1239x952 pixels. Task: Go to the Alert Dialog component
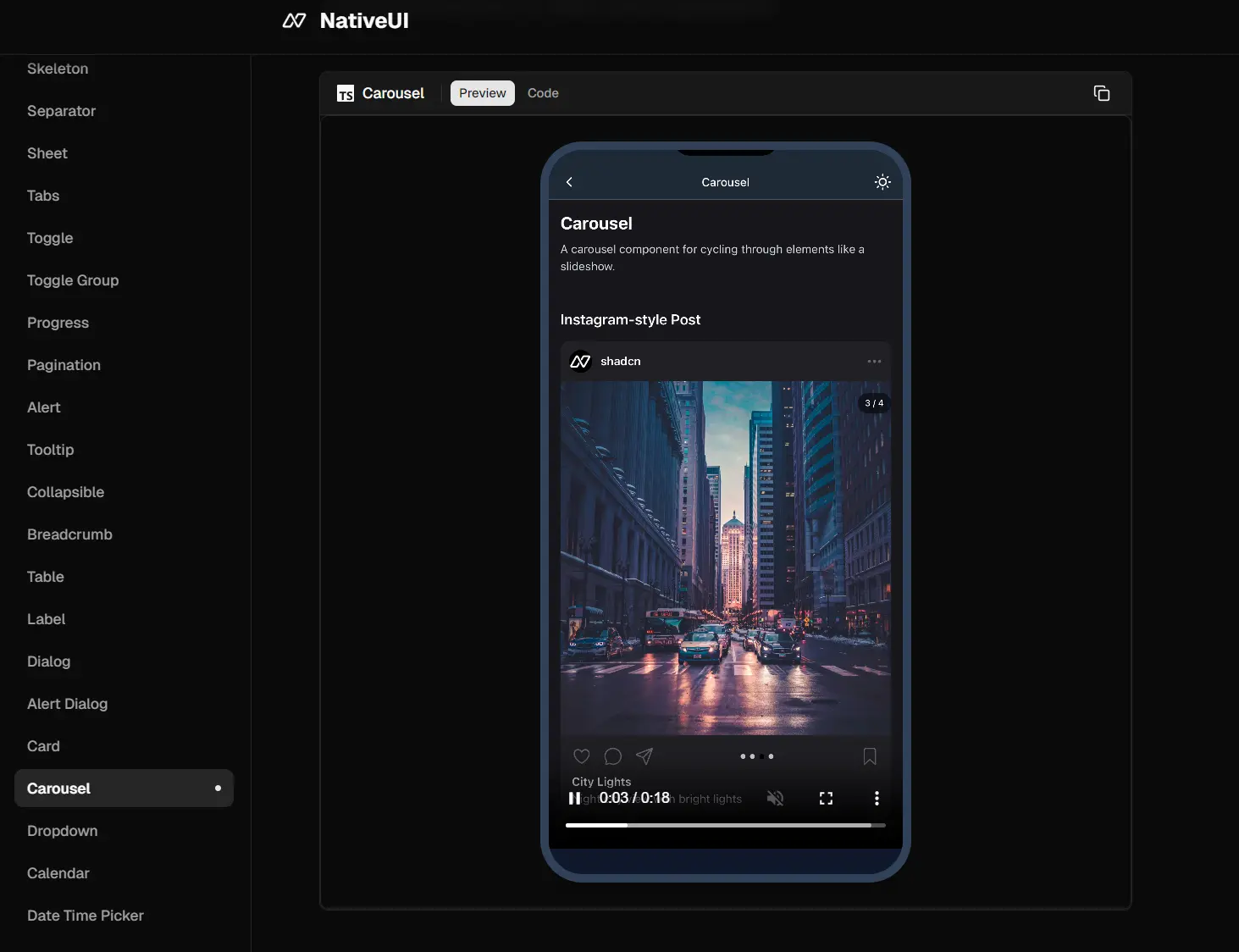(67, 704)
